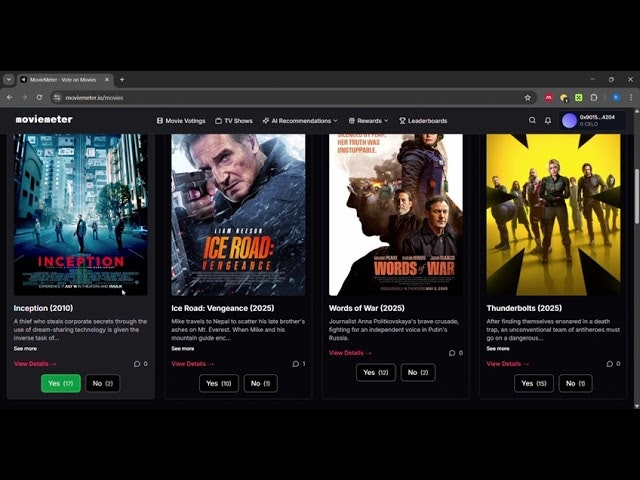Image resolution: width=640 pixels, height=480 pixels.
Task: Vote No on Inception
Action: [102, 383]
